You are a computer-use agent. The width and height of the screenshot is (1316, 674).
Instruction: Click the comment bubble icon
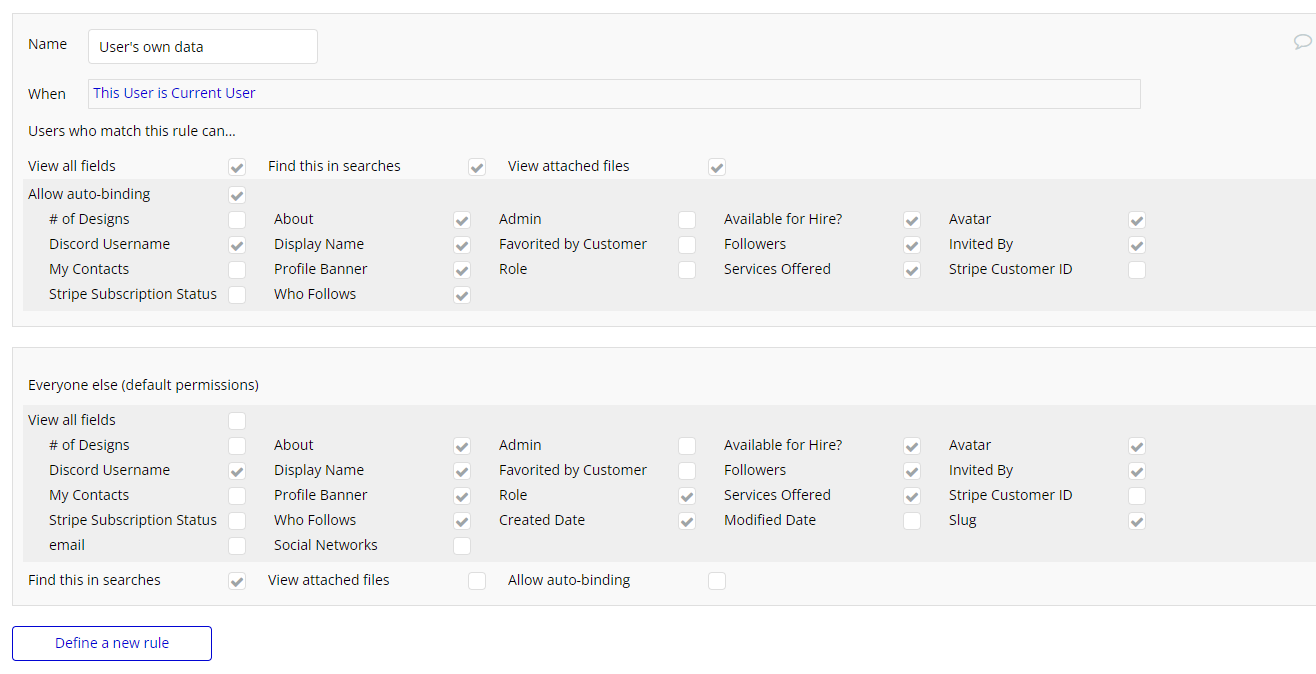coord(1302,42)
